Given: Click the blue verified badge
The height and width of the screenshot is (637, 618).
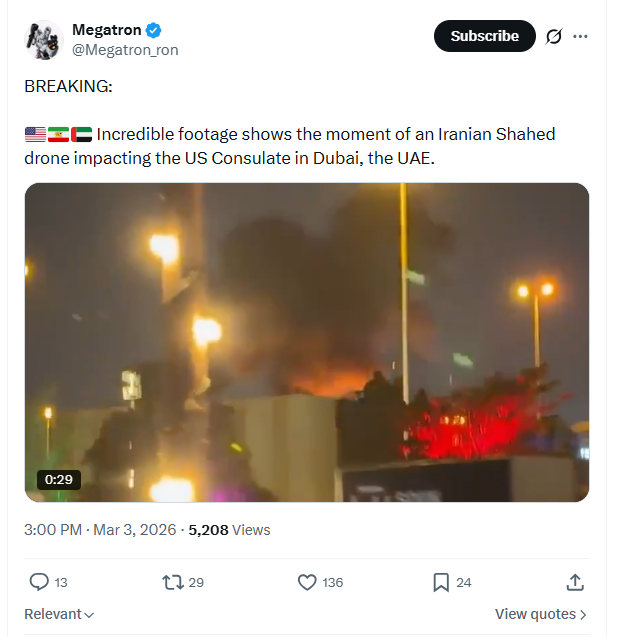Looking at the screenshot, I should 154,30.
